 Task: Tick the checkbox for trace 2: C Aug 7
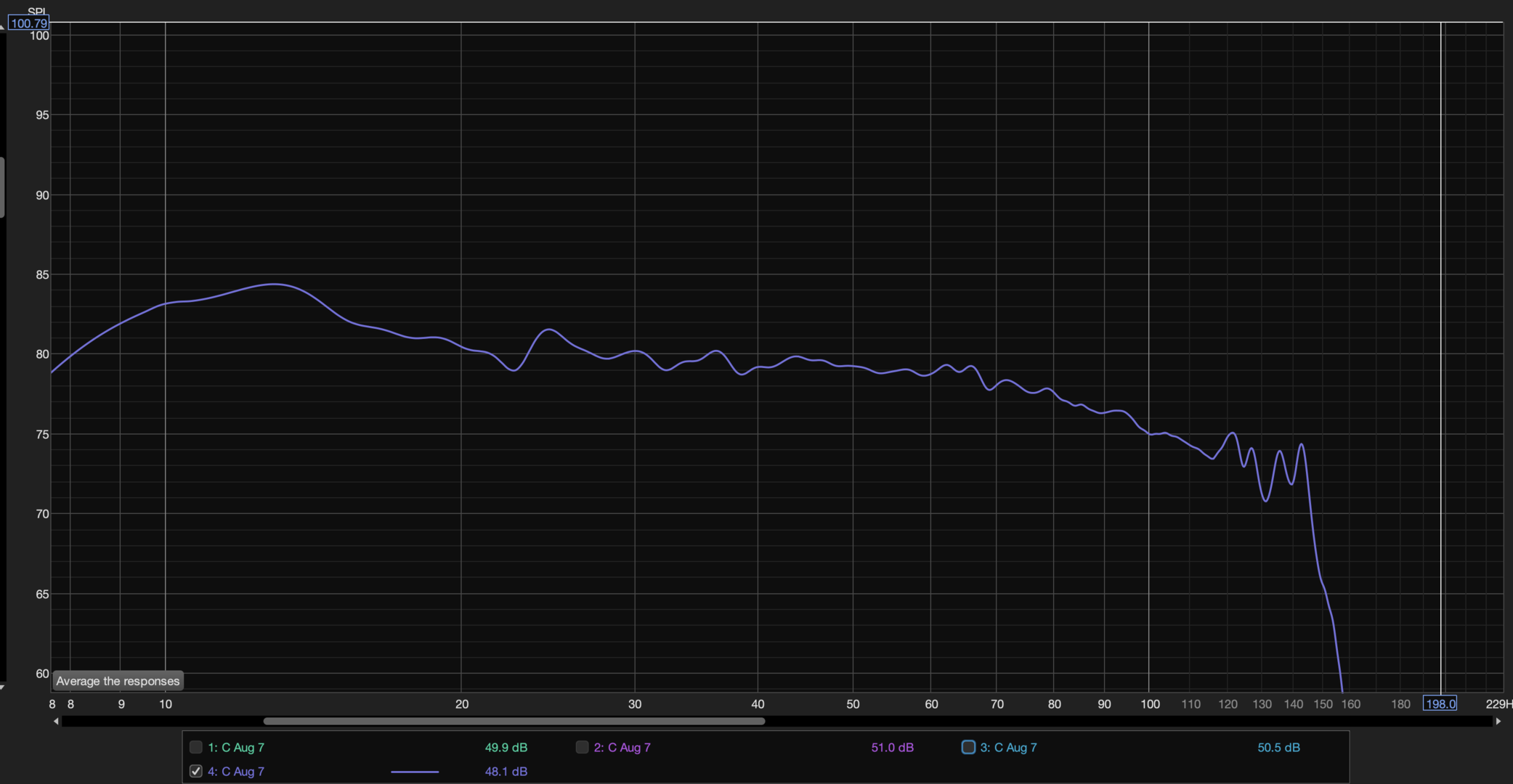tap(582, 747)
